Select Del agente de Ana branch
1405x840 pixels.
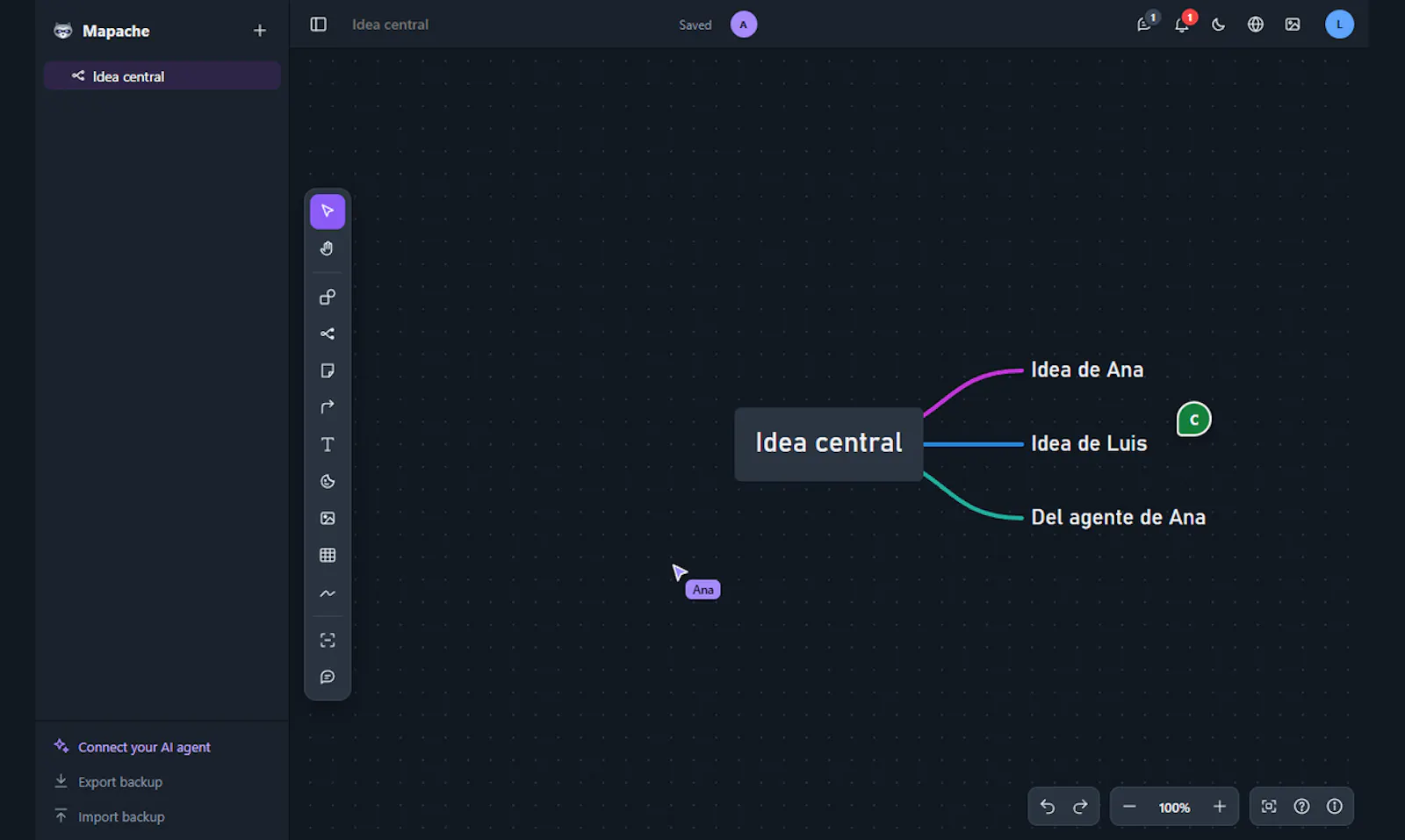[x=1118, y=518]
